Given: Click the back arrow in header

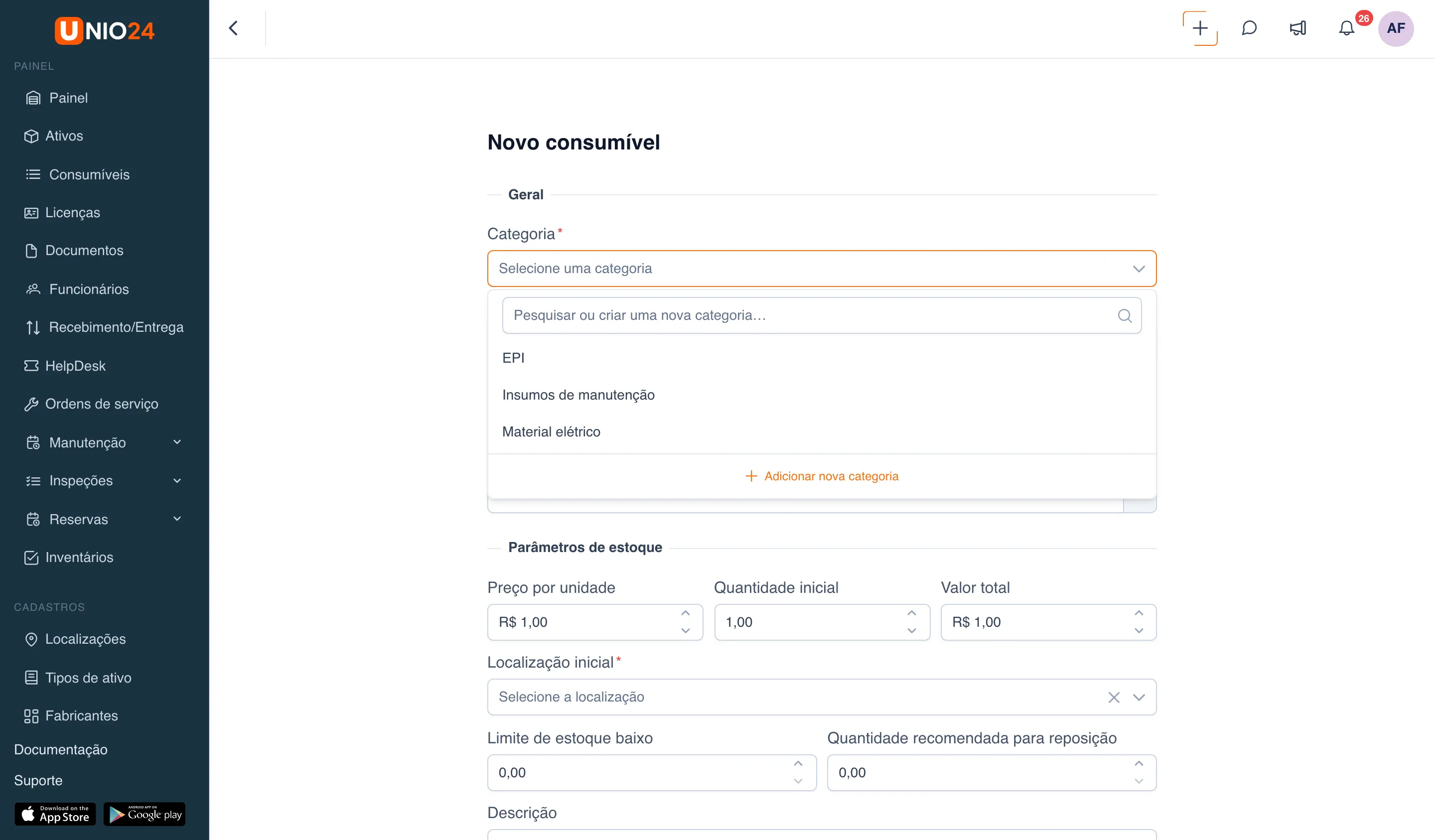Looking at the screenshot, I should click(x=234, y=28).
